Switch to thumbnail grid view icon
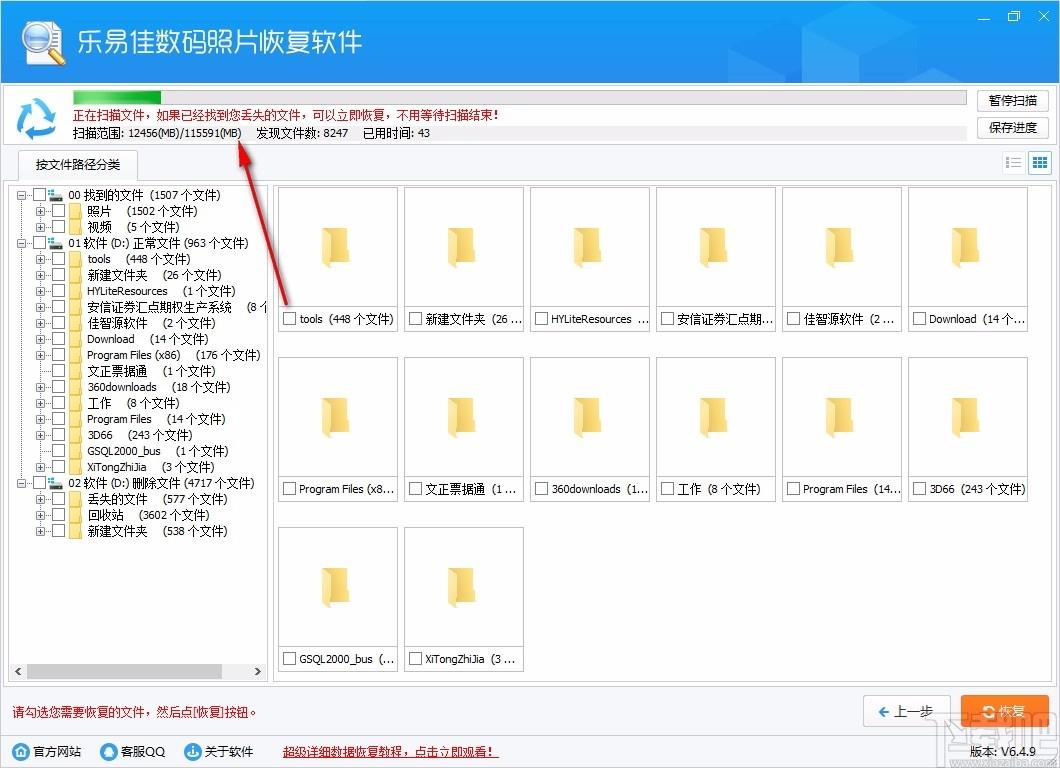The height and width of the screenshot is (768, 1060). pos(1040,163)
